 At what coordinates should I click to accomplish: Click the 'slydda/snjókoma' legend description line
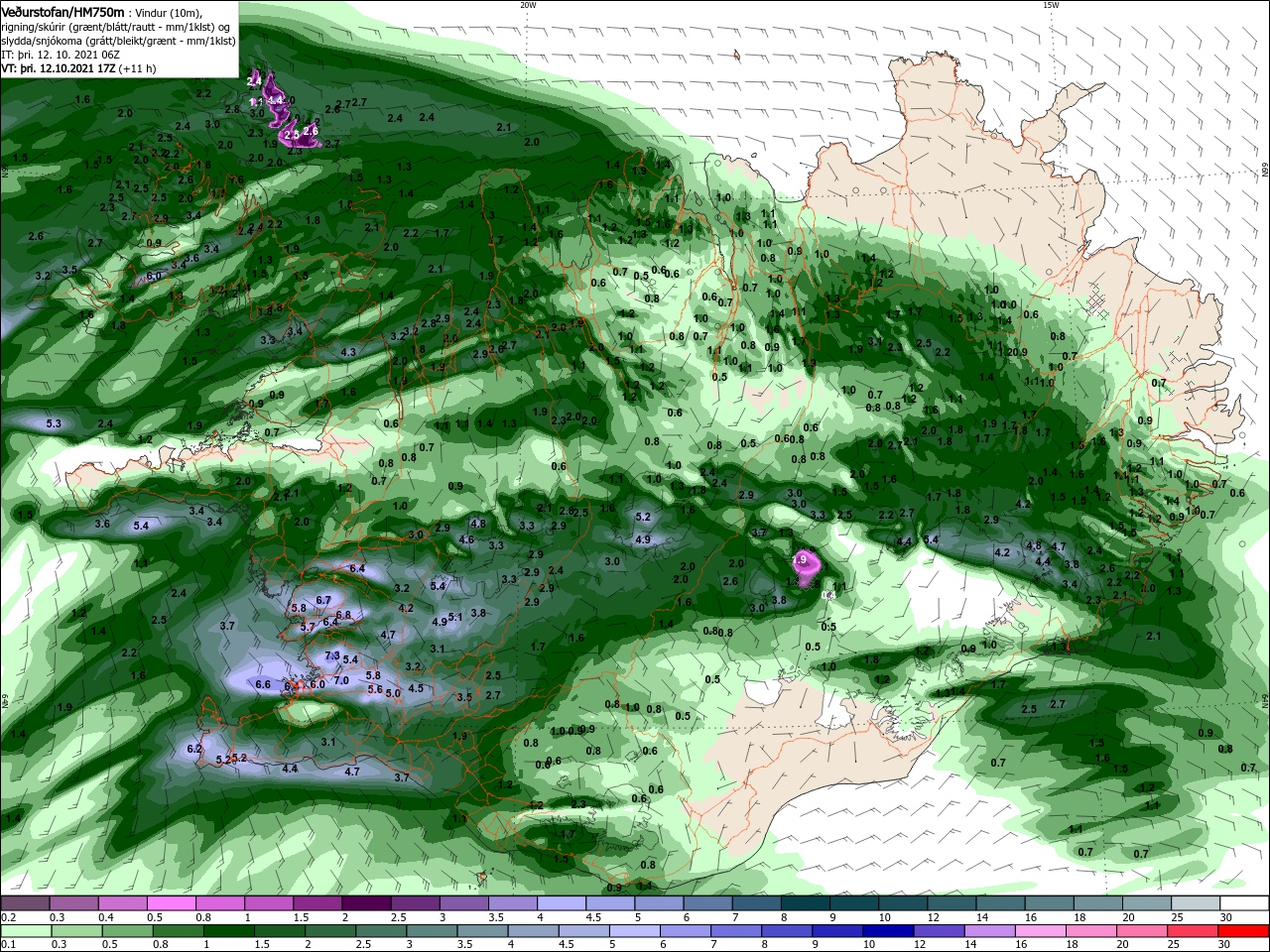[x=118, y=41]
